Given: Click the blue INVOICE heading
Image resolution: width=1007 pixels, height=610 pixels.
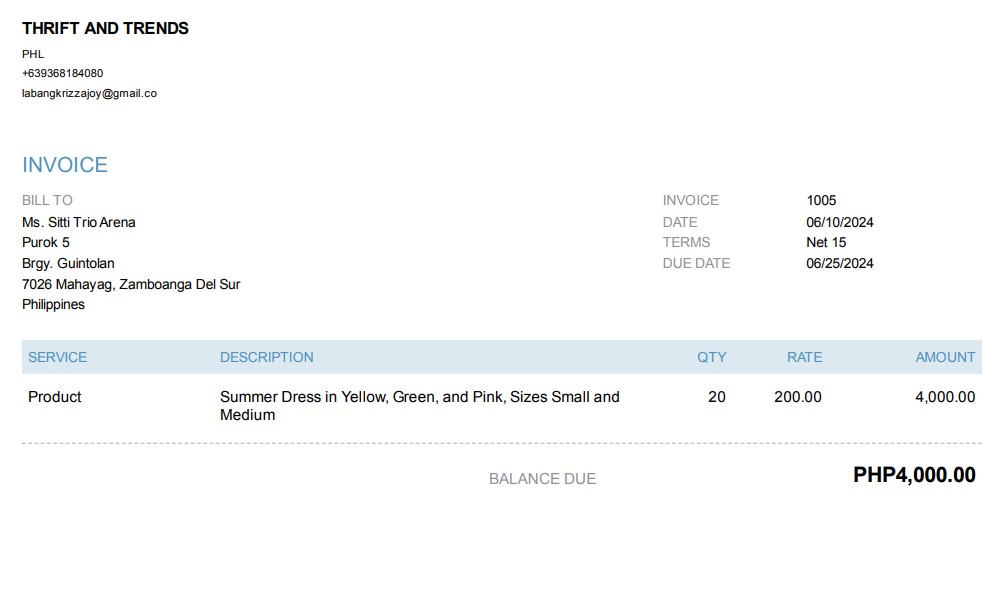Looking at the screenshot, I should click(65, 165).
